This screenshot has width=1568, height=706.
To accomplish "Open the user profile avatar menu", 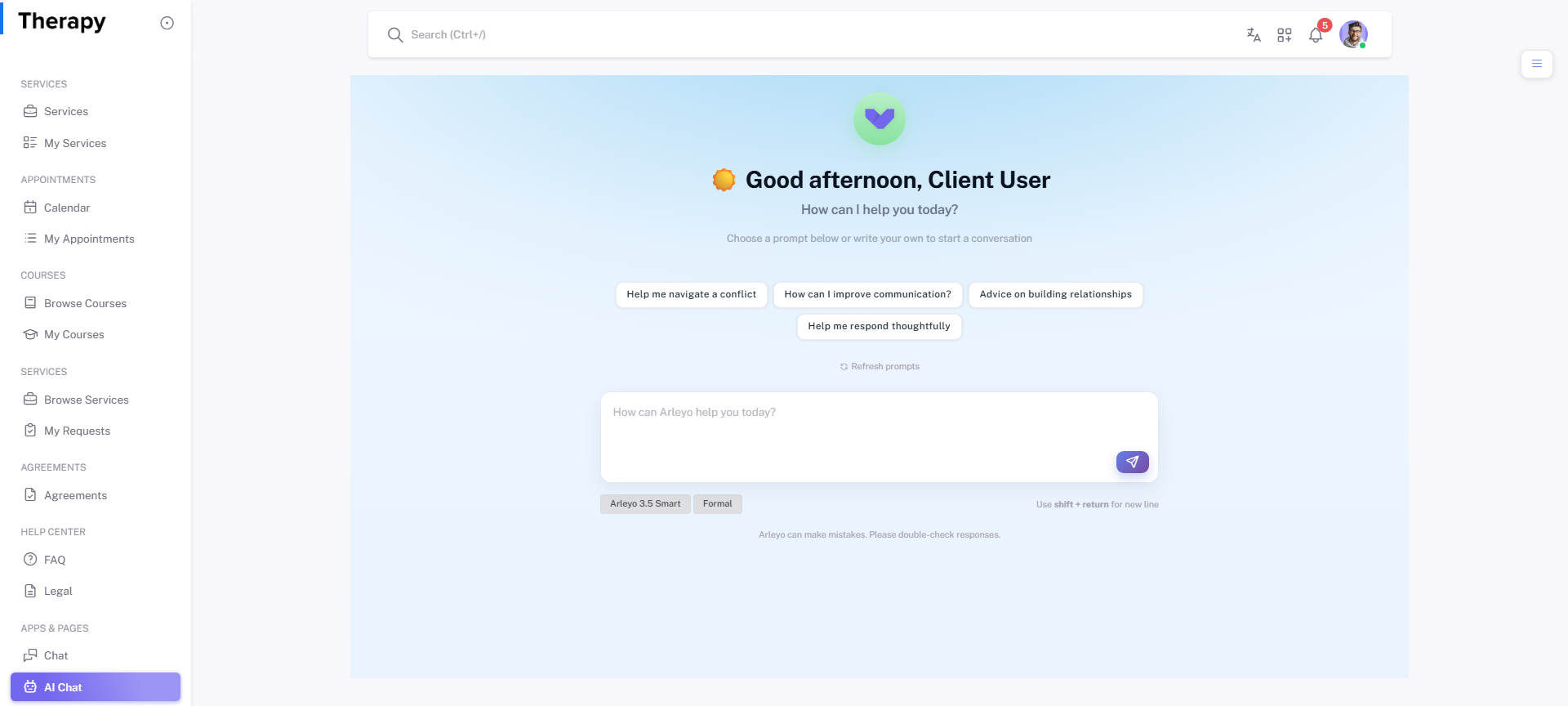I will [1353, 34].
